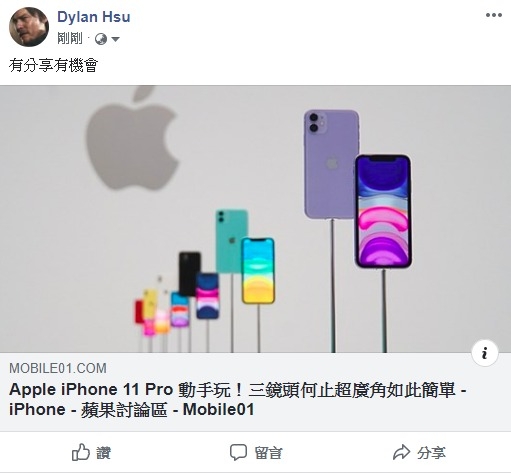Click the post text 有分享有機會
The width and height of the screenshot is (511, 475).
[x=53, y=65]
